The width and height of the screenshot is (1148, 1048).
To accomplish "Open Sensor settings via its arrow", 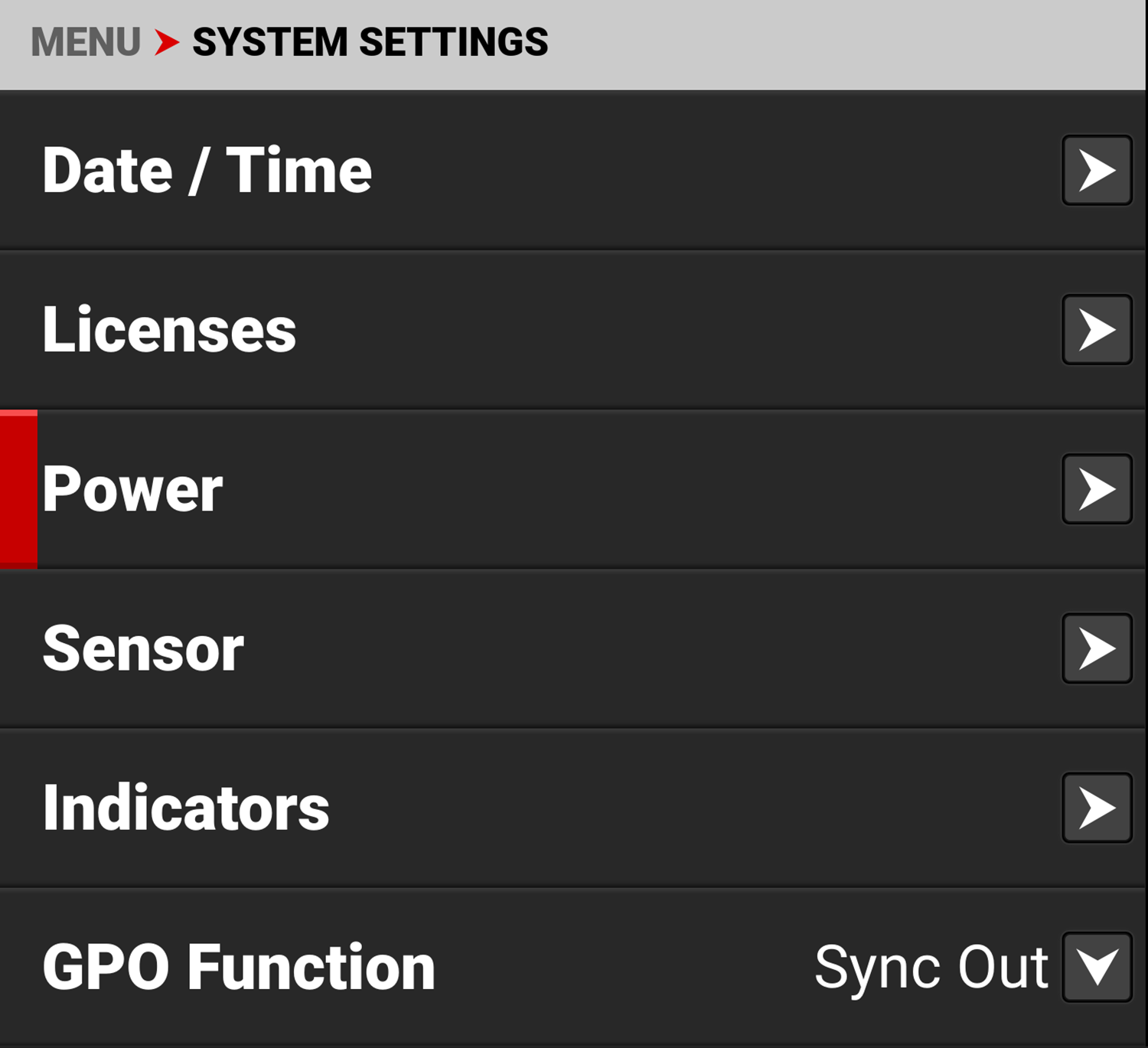I will pos(1097,648).
